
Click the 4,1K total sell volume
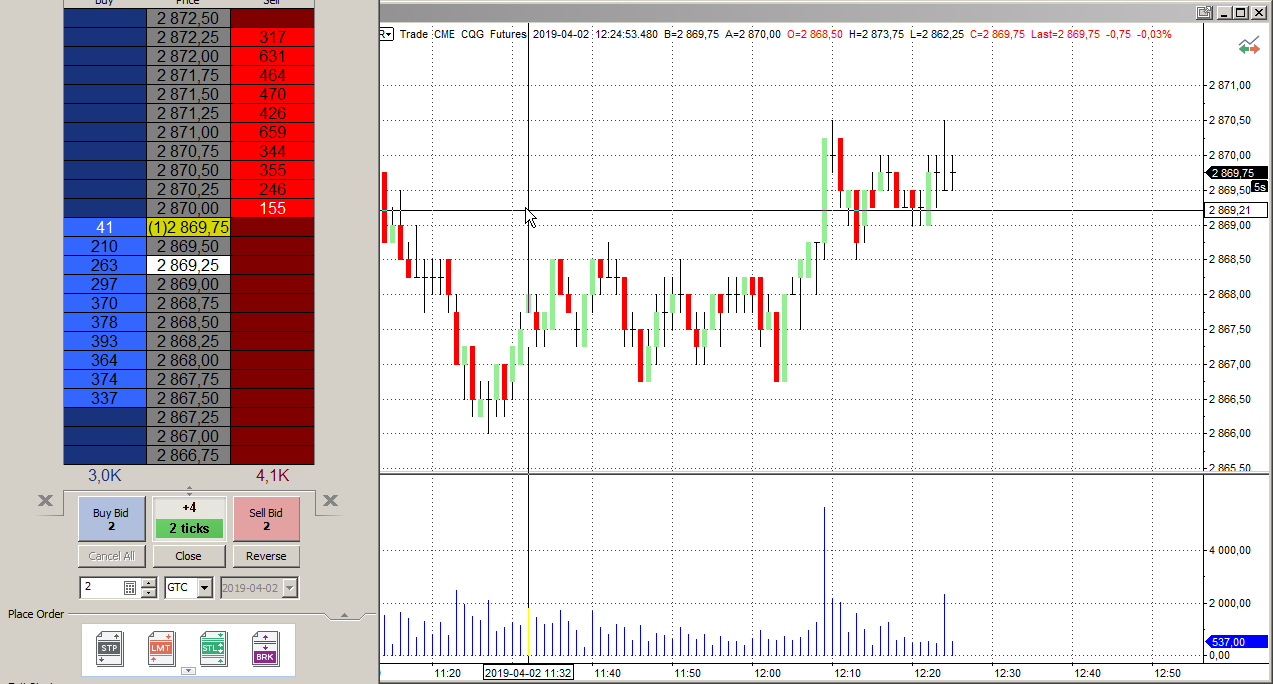click(x=272, y=475)
